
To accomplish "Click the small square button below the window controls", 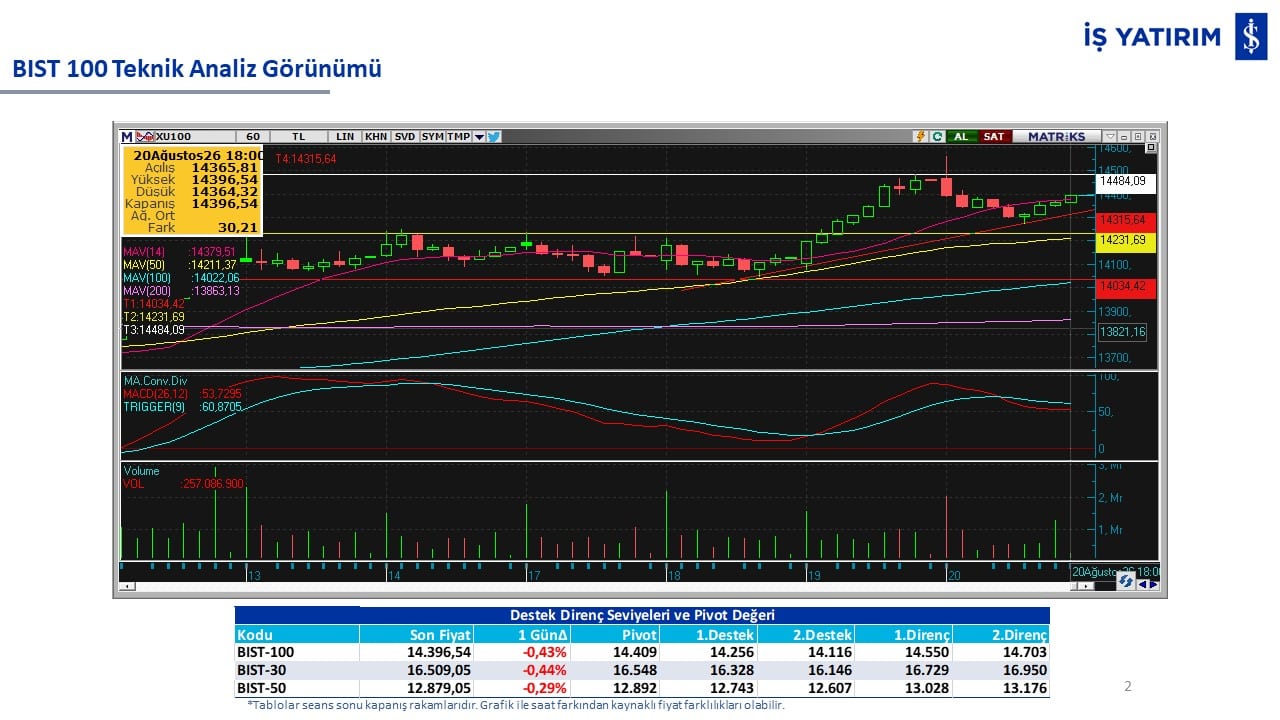I will coord(1151,147).
